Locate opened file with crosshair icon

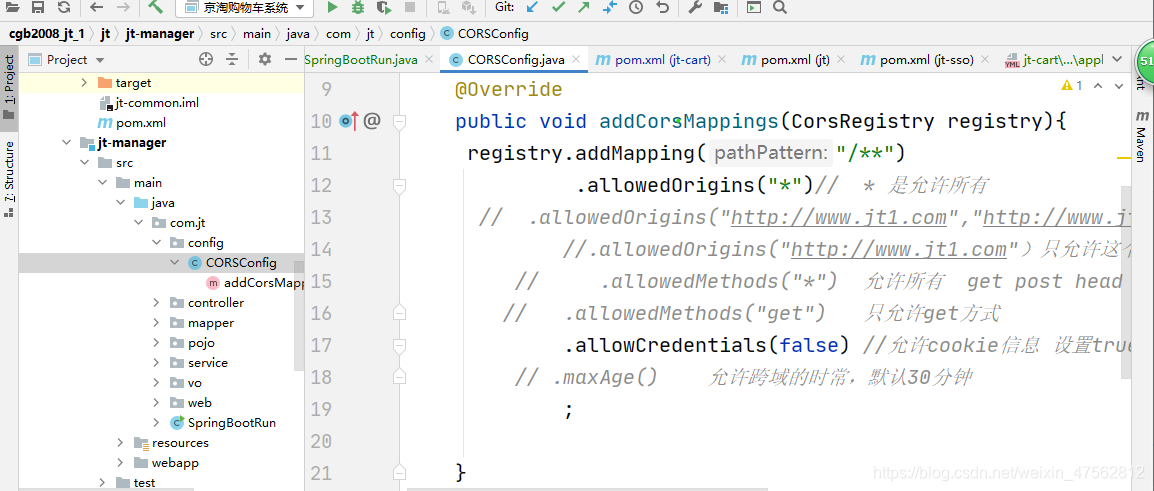206,60
